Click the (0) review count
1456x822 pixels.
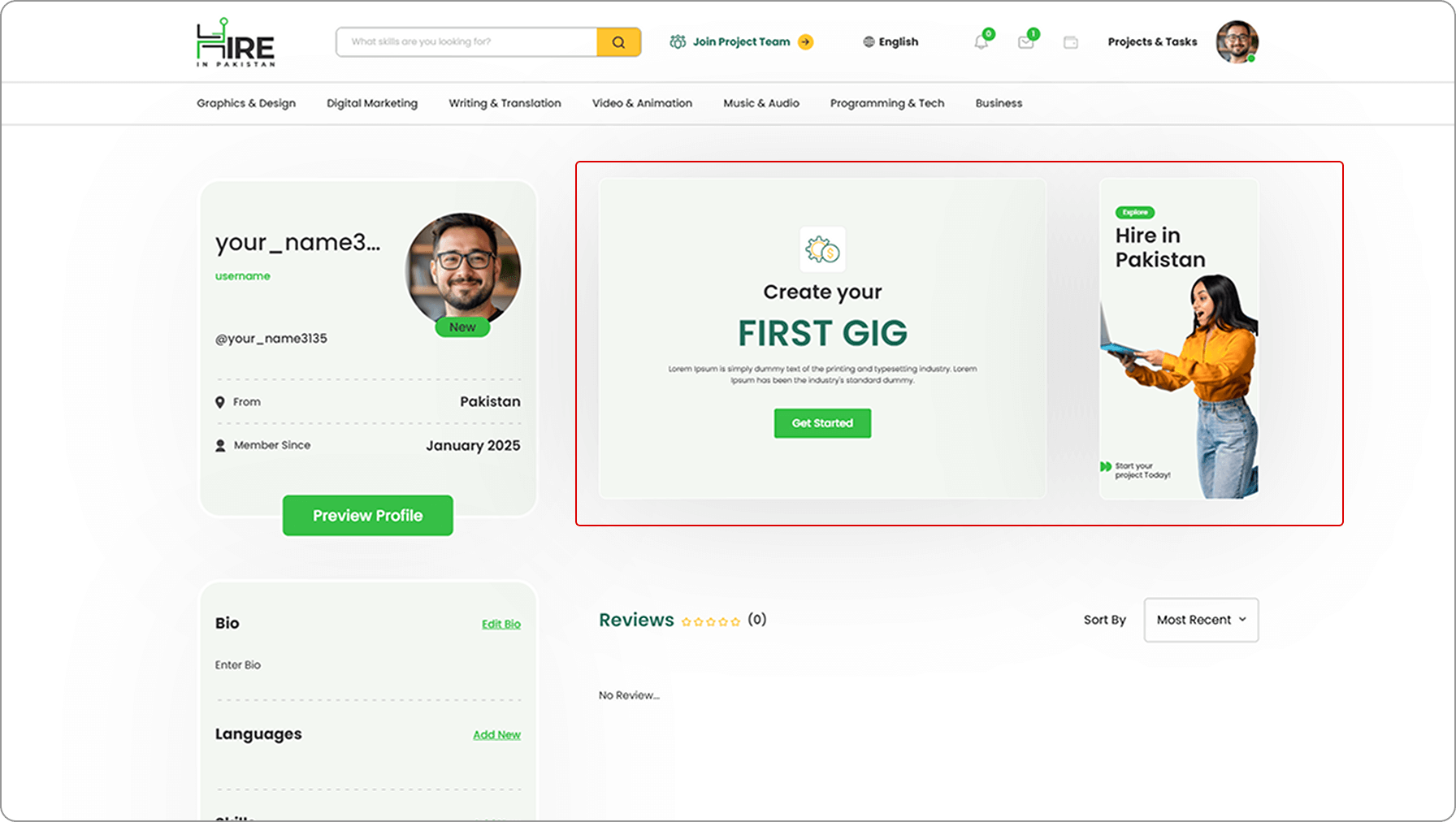tap(756, 620)
